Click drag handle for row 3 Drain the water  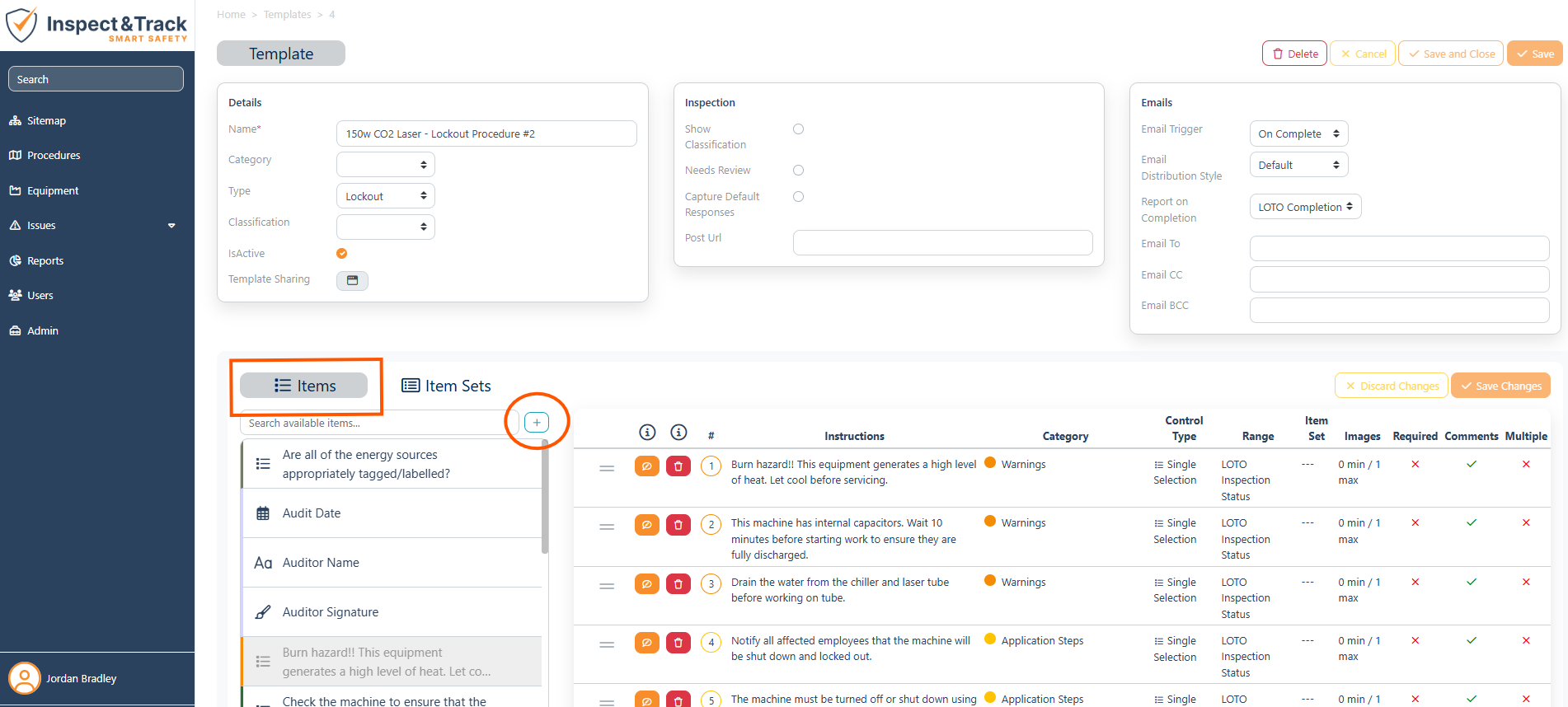click(607, 586)
